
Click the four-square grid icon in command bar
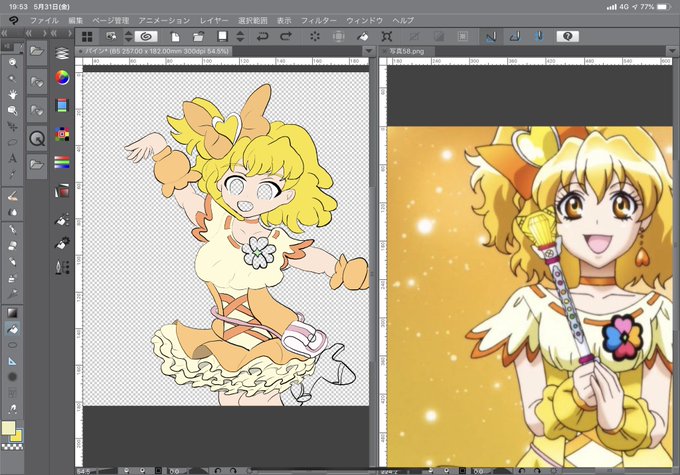point(87,36)
